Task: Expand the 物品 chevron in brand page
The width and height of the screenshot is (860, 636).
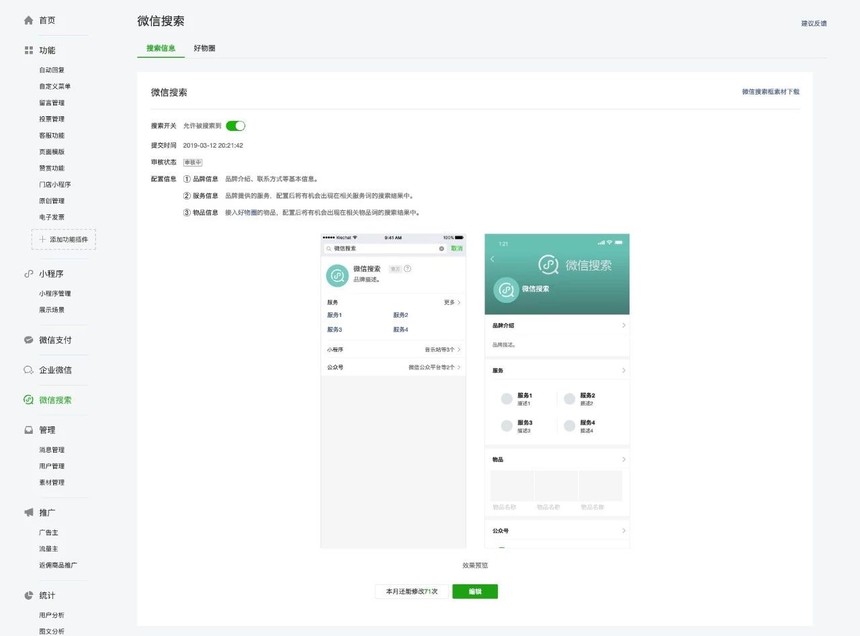Action: pyautogui.click(x=624, y=459)
